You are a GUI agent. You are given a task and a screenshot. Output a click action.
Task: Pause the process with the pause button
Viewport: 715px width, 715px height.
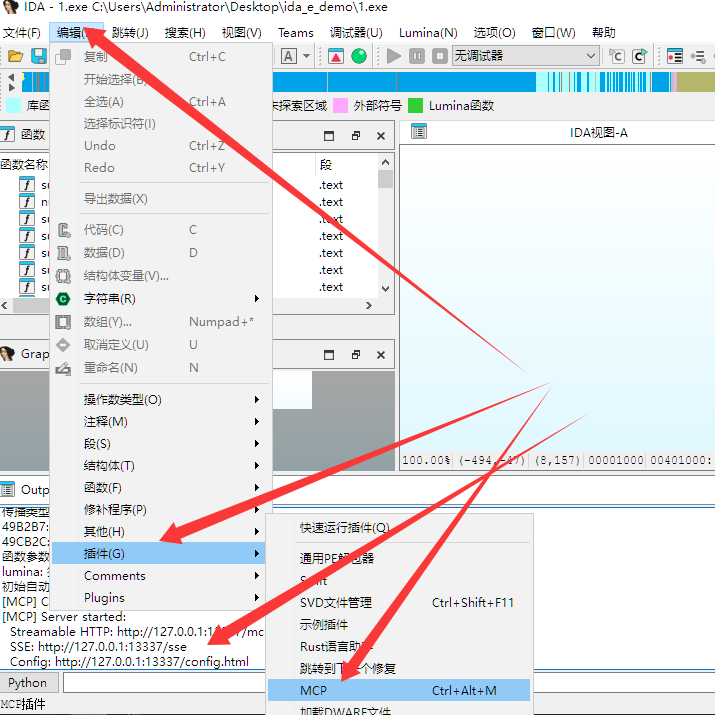click(417, 56)
